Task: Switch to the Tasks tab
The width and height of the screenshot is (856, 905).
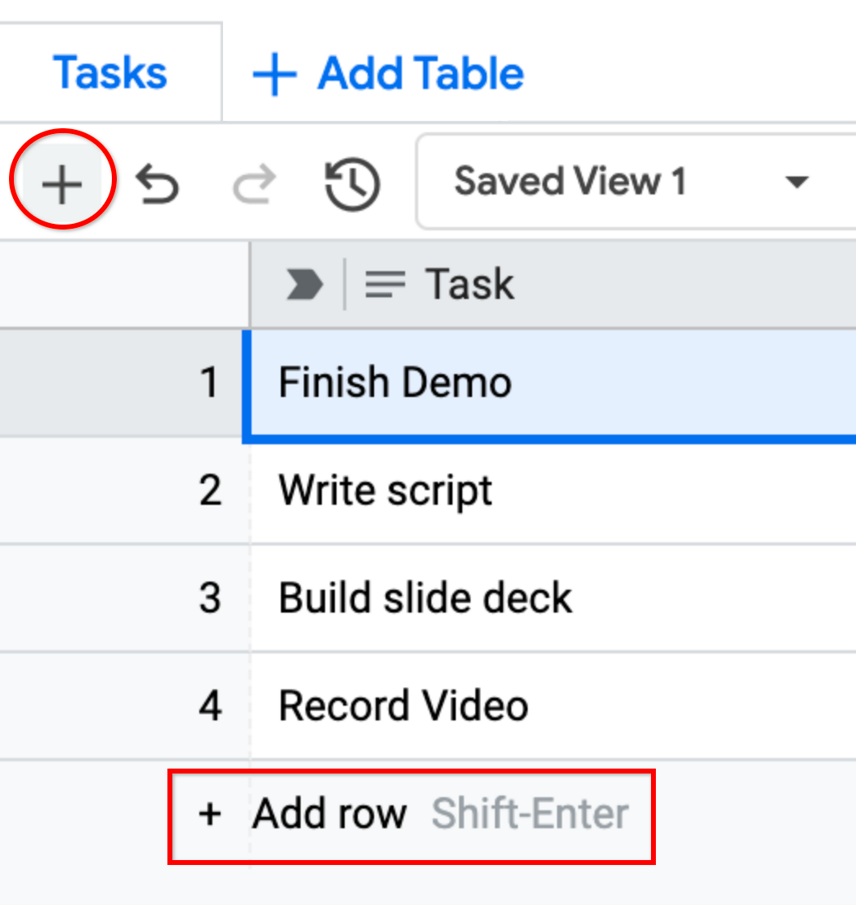Action: click(x=110, y=74)
